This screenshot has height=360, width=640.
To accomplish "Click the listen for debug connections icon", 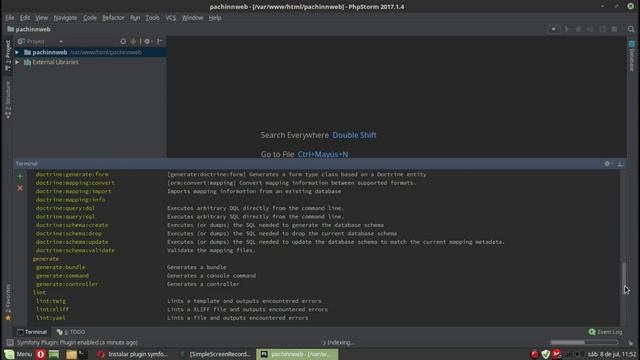I will point(602,29).
